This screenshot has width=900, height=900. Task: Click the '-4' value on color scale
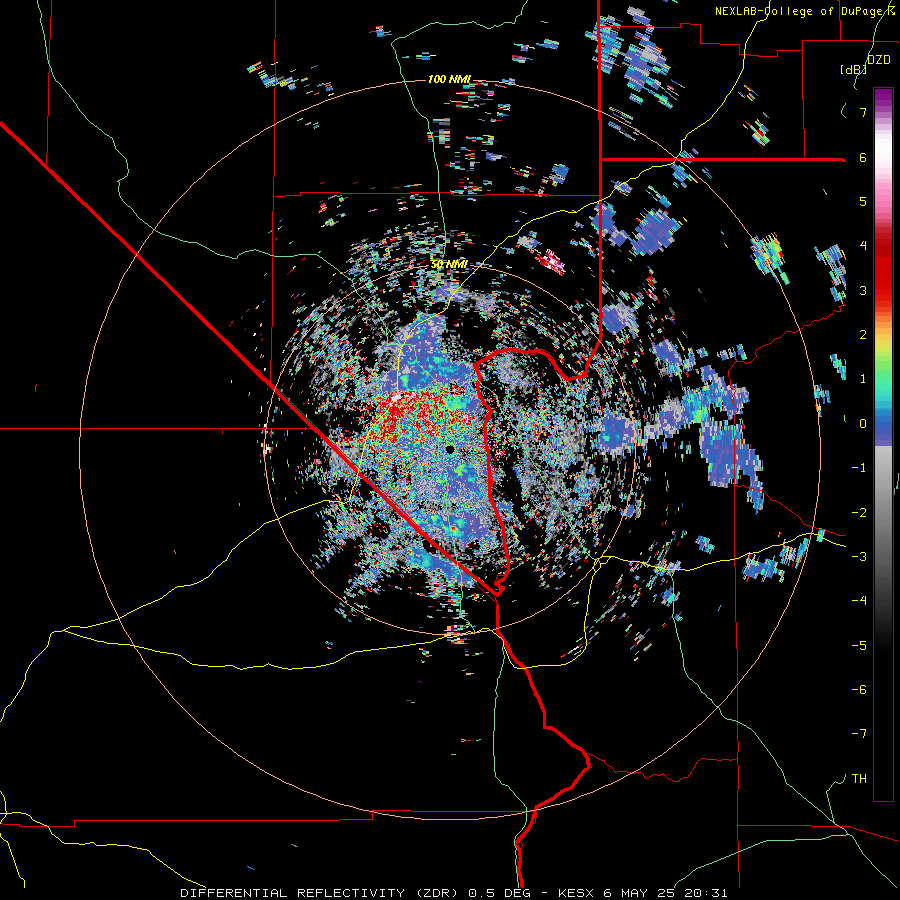coord(859,601)
